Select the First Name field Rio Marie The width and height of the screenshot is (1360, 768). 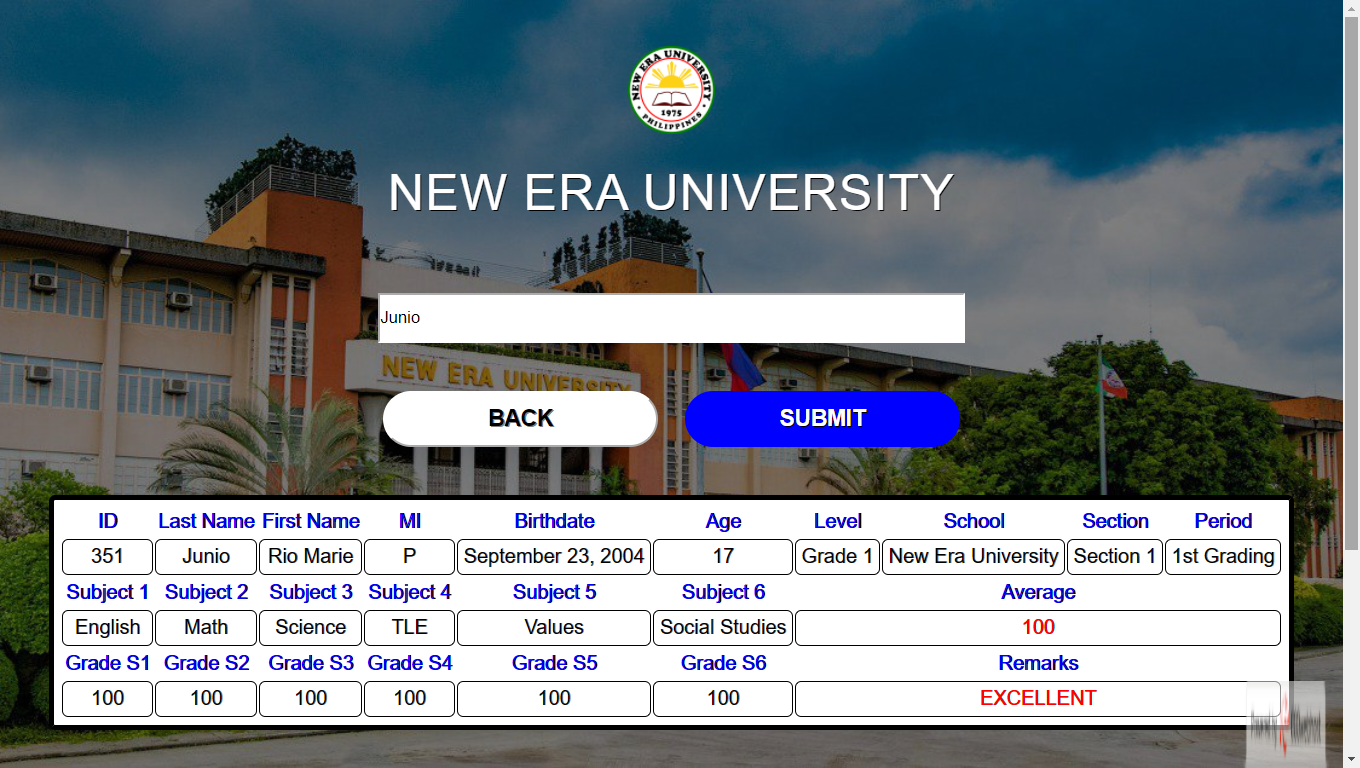(310, 557)
